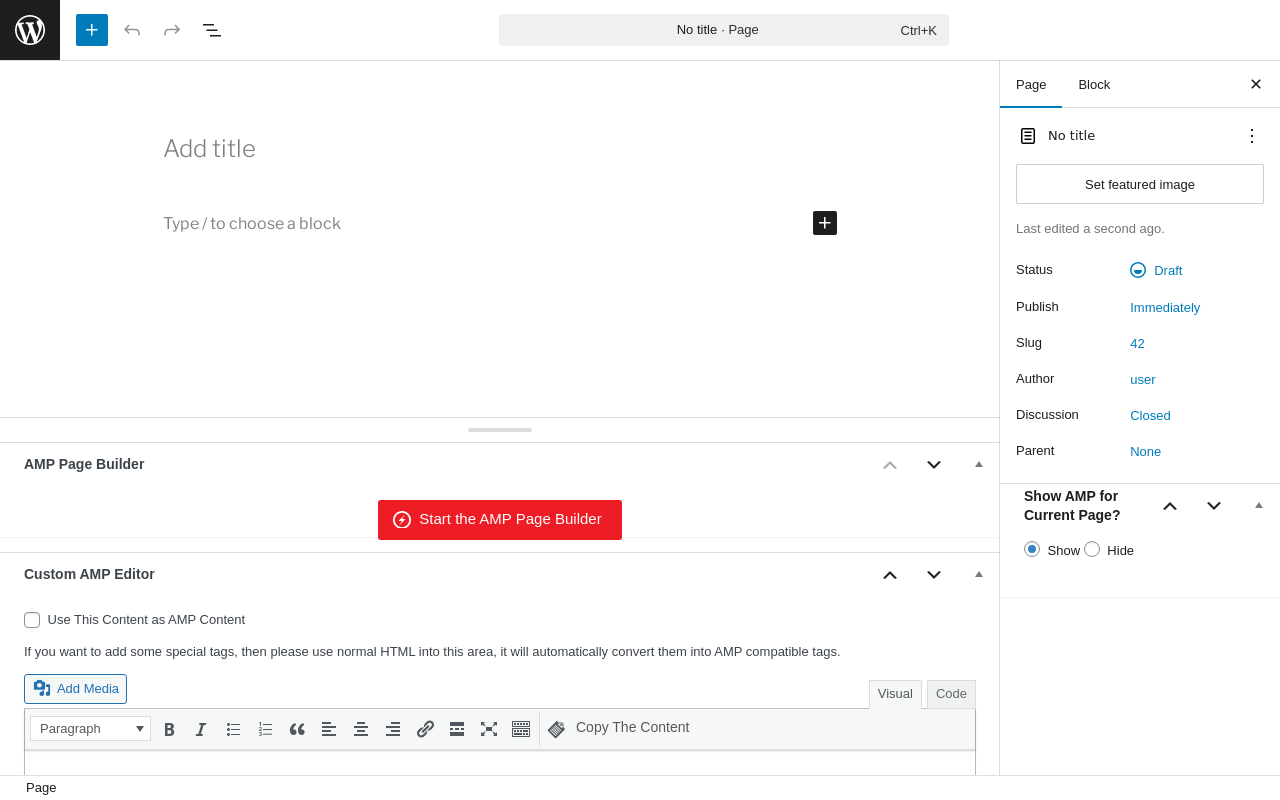
Task: Insert or edit link icon
Action: (x=425, y=729)
